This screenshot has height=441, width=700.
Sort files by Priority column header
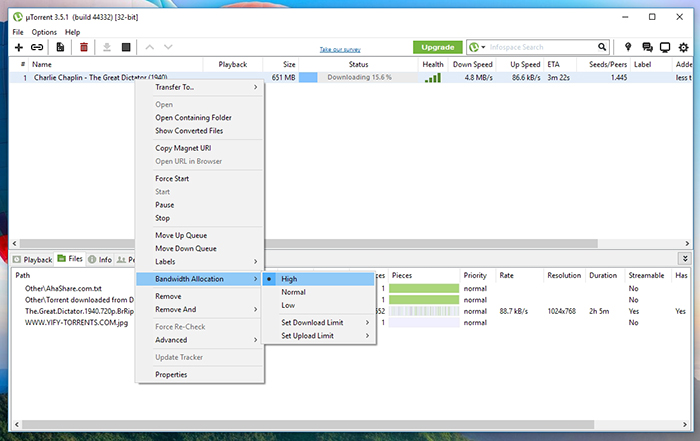pos(475,275)
